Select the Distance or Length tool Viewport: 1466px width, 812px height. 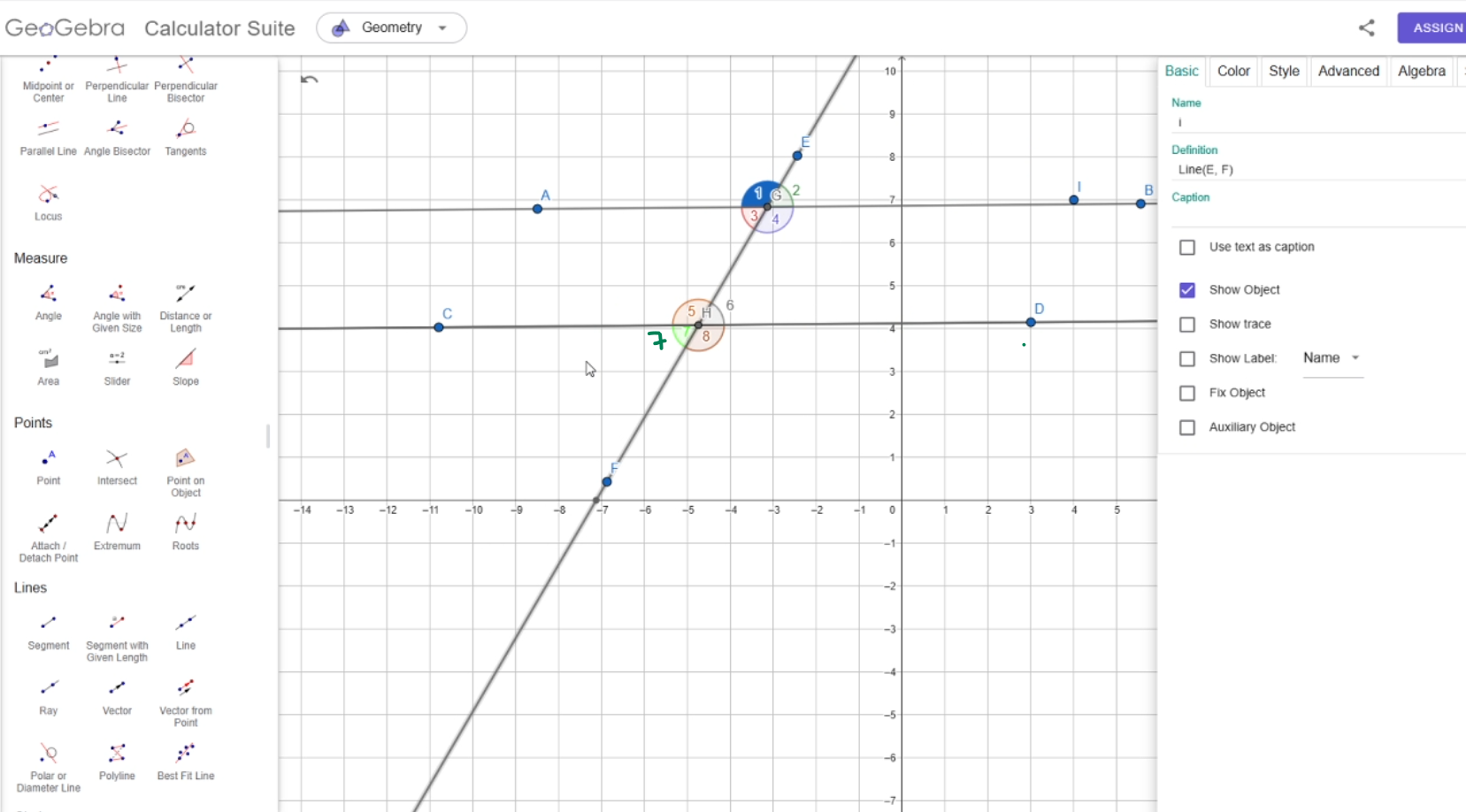click(x=186, y=308)
